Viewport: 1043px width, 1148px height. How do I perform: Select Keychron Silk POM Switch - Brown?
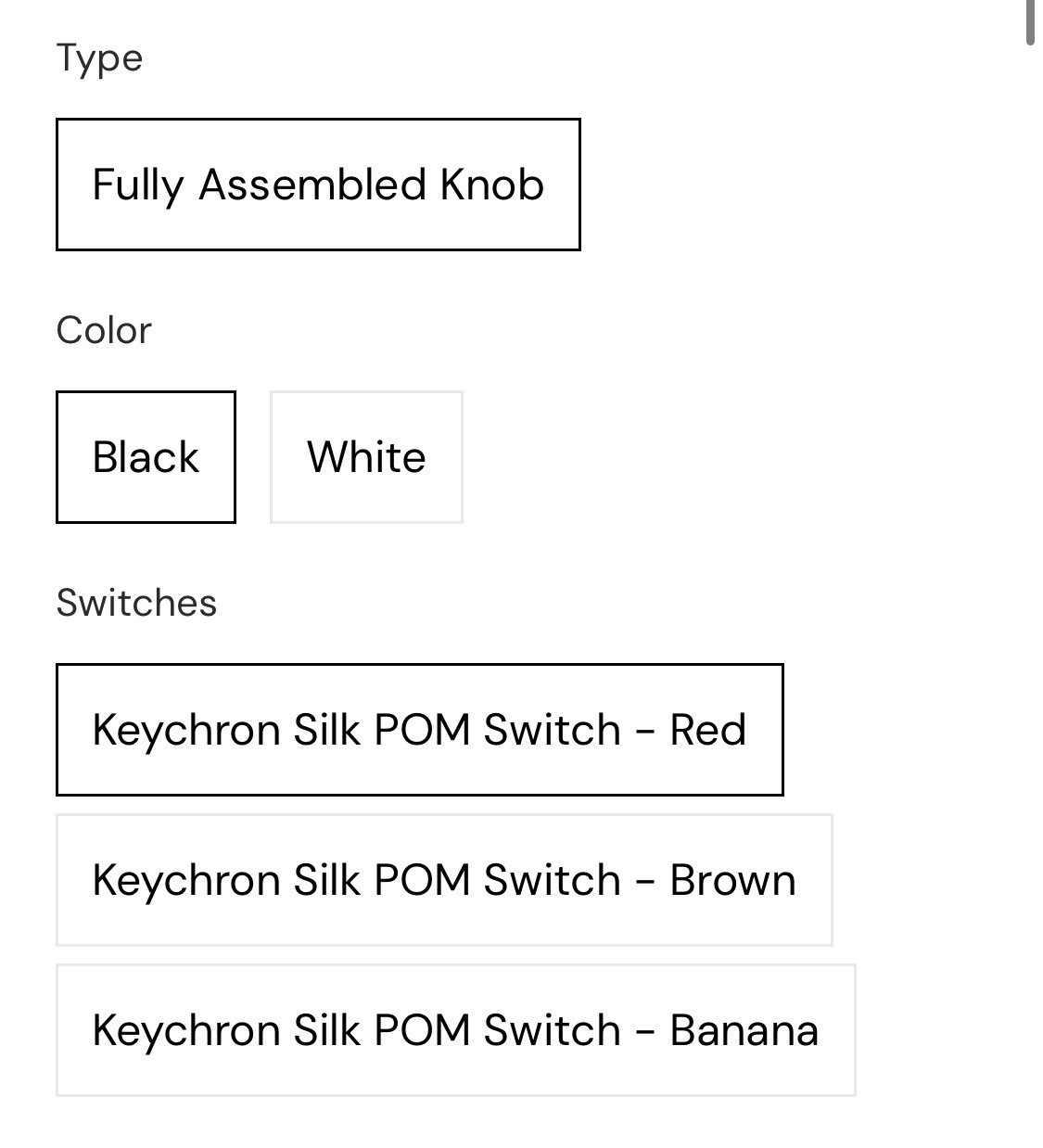click(444, 880)
